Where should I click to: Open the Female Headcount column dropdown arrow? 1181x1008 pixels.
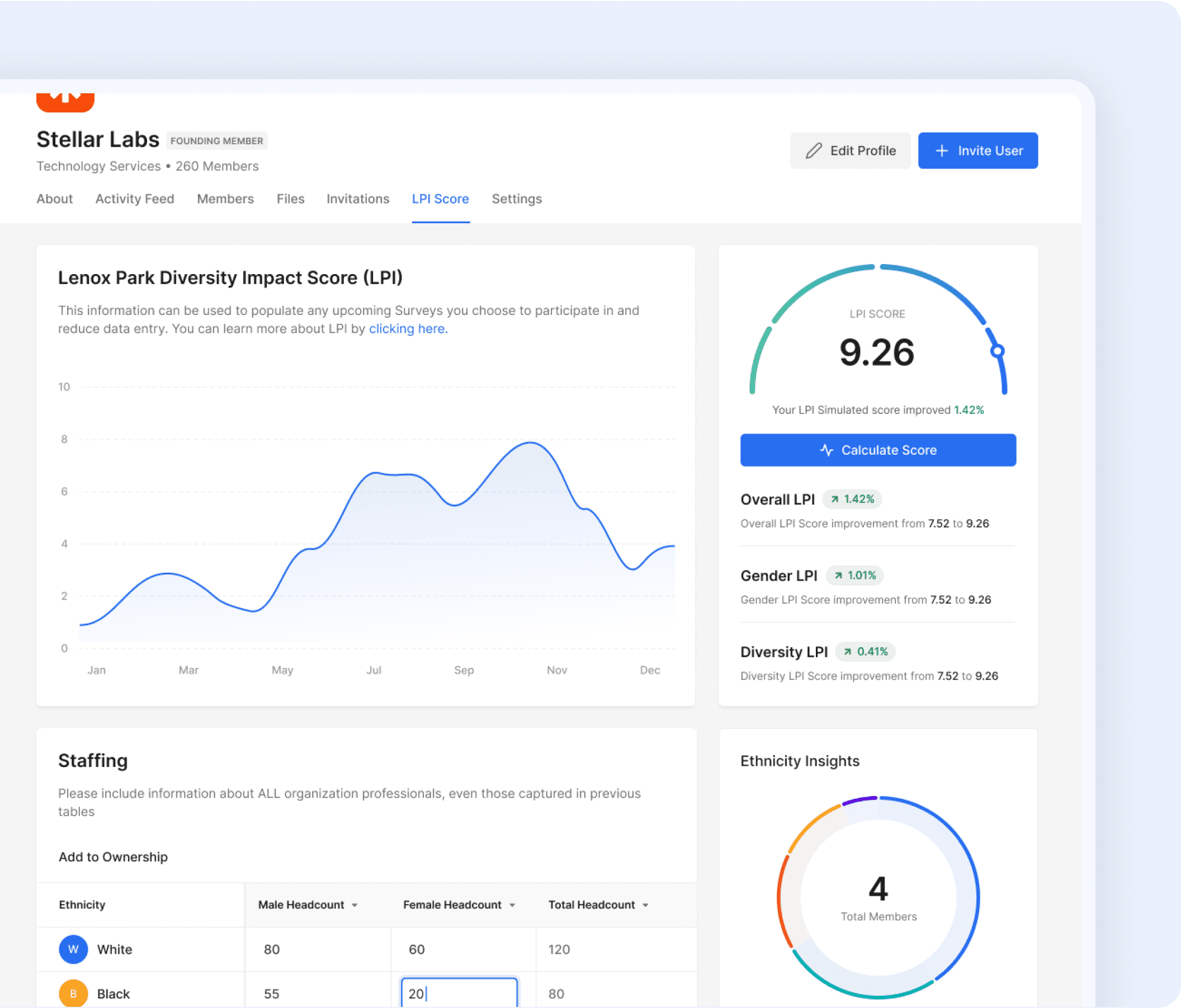(512, 905)
